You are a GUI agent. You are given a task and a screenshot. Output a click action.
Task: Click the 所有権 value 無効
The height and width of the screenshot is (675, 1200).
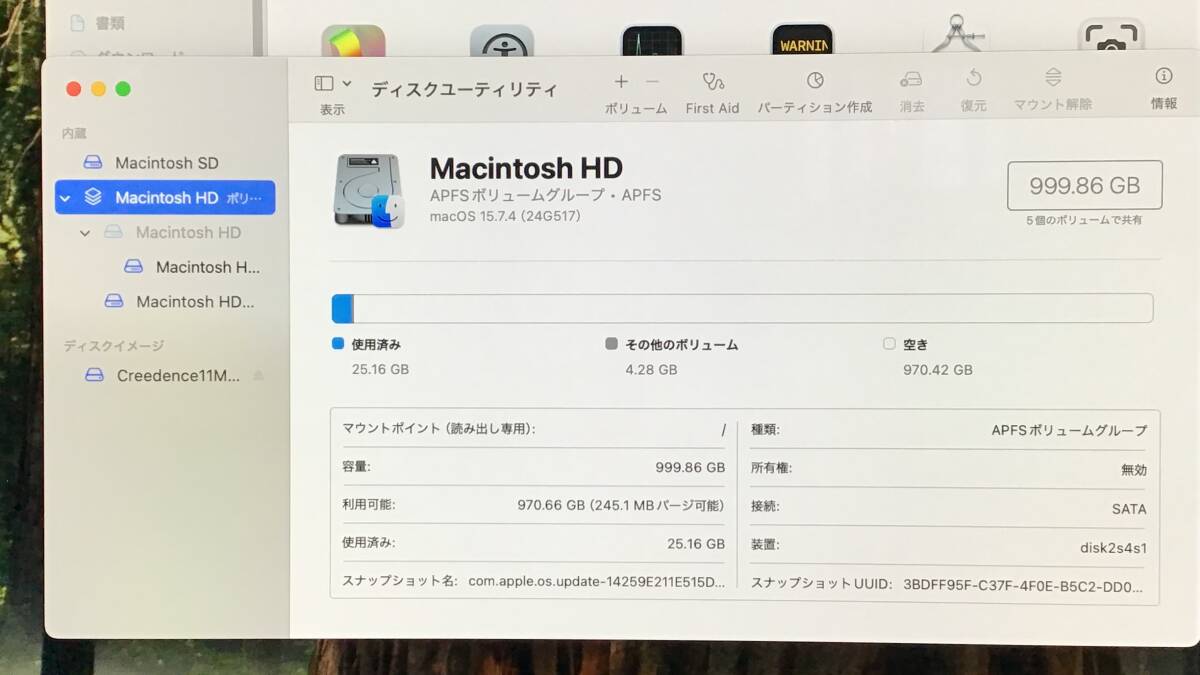tap(1134, 469)
